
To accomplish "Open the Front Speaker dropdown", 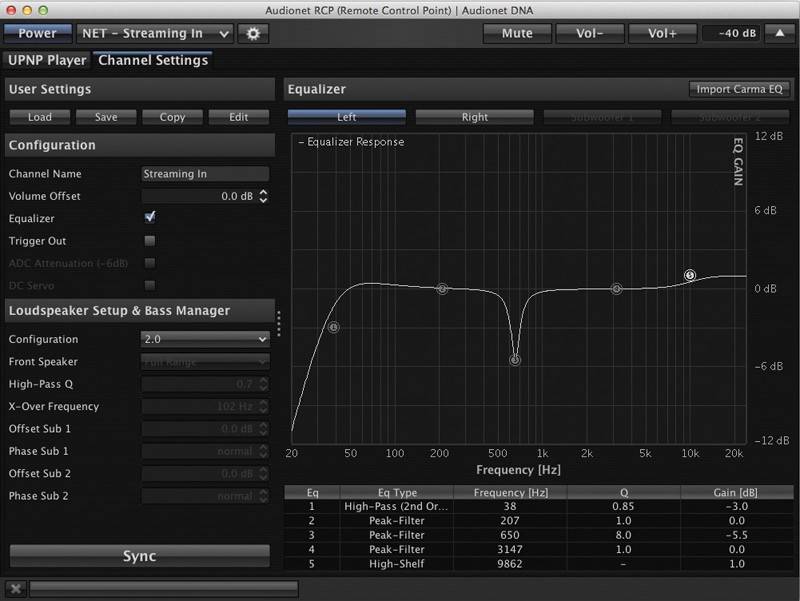I will point(205,362).
